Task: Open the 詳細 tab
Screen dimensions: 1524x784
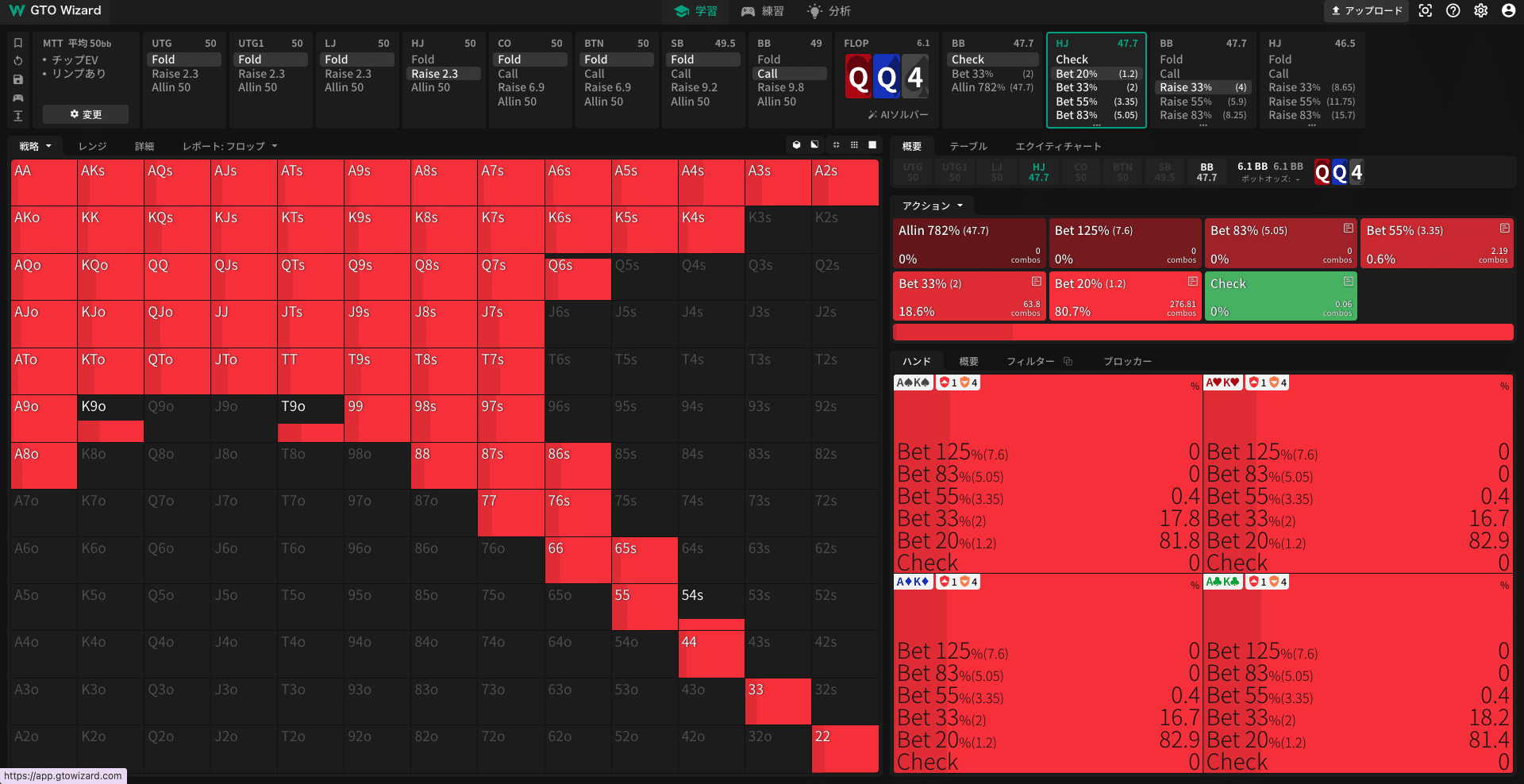Action: (x=144, y=146)
